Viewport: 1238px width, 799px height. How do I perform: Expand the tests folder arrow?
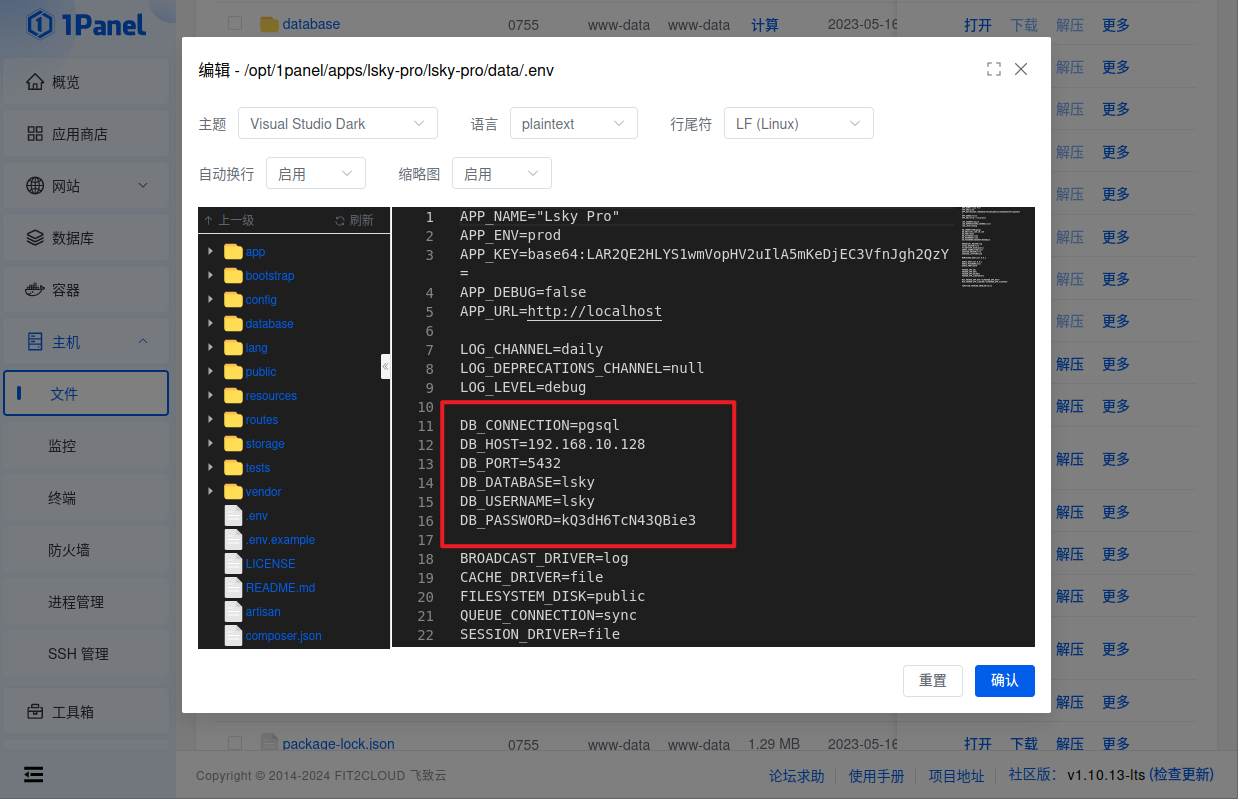point(210,468)
